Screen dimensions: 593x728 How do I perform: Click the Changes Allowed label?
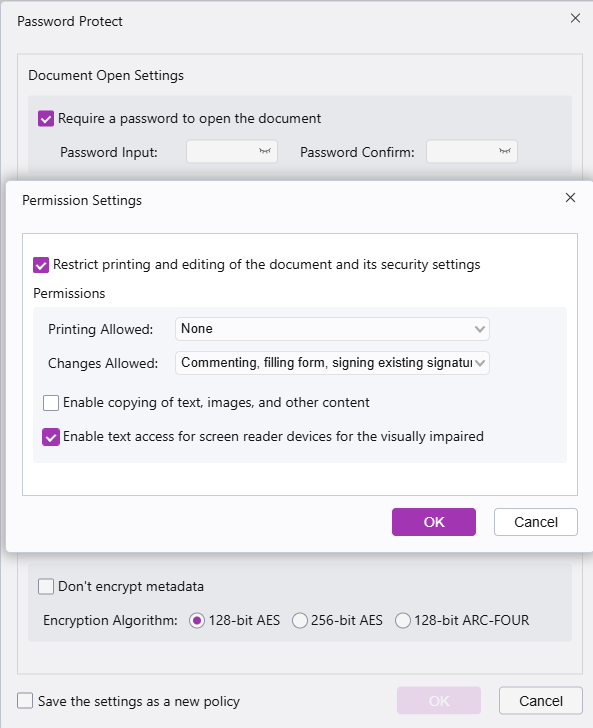pyautogui.click(x=103, y=363)
